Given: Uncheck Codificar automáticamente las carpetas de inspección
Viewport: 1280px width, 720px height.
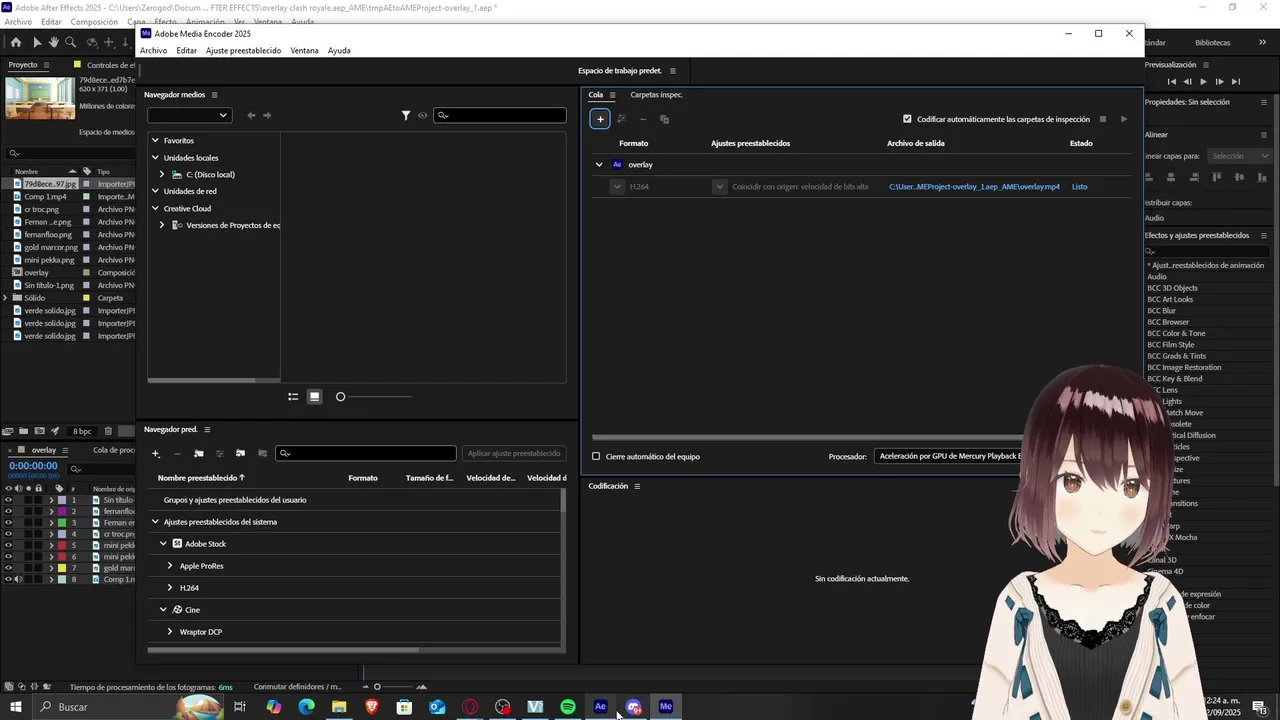Looking at the screenshot, I should [x=907, y=119].
